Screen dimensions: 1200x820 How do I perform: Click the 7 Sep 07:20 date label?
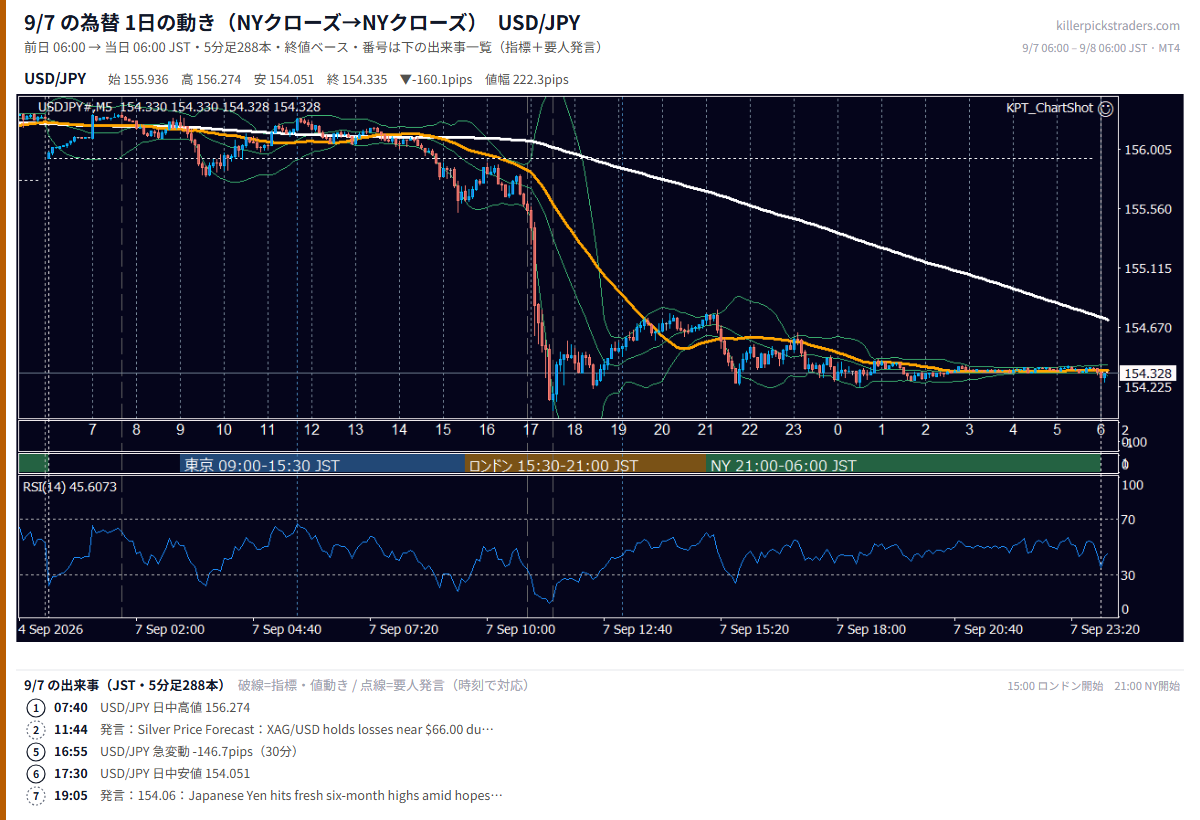[404, 629]
